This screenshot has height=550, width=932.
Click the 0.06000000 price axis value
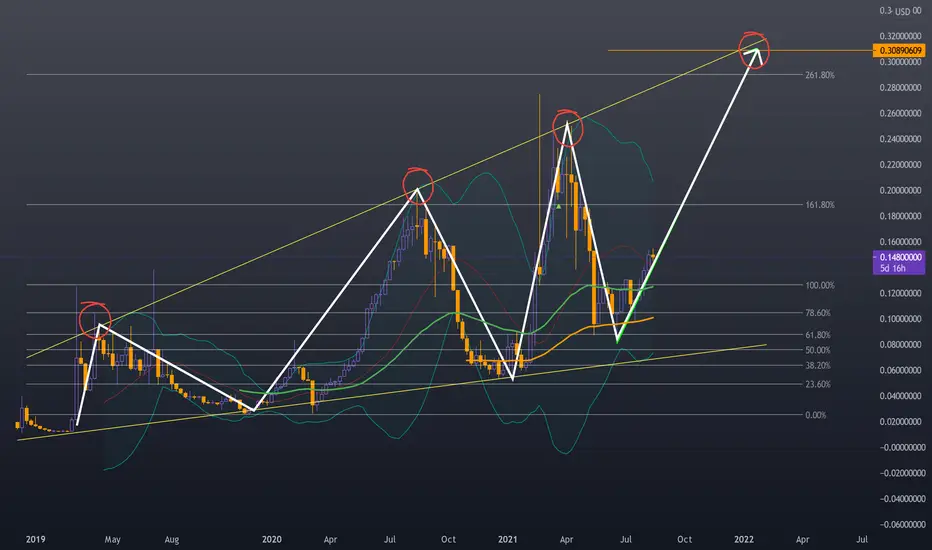[900, 370]
